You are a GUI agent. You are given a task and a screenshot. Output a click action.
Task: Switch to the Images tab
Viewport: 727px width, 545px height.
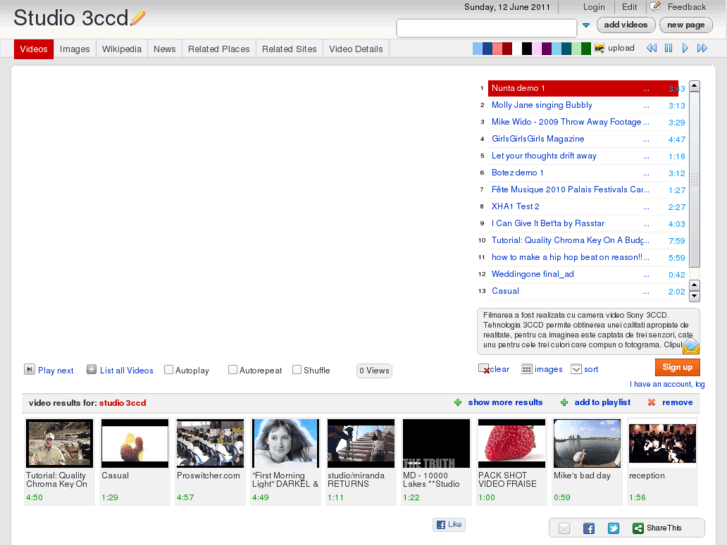(75, 49)
